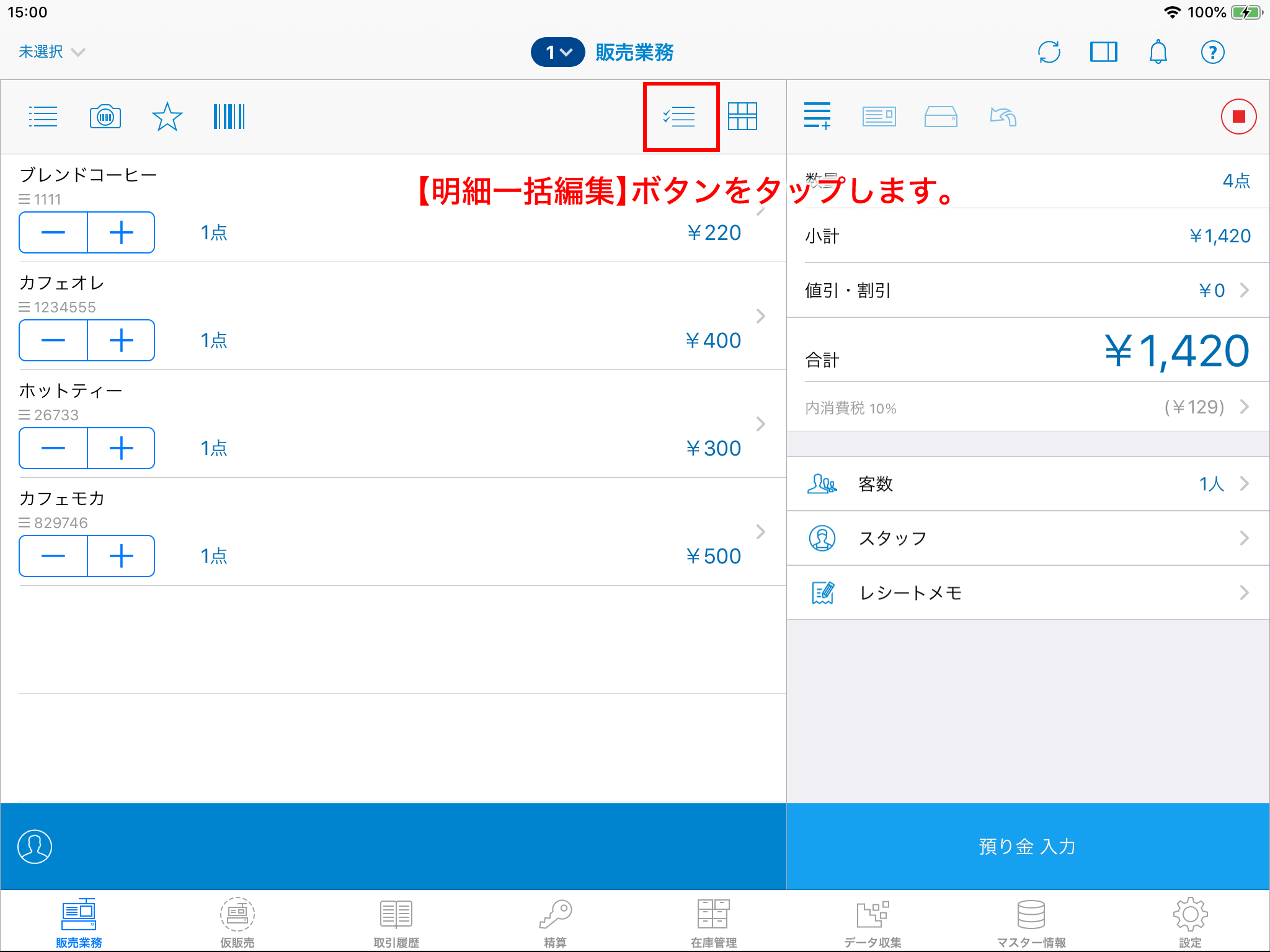Tap the 預り金 入力 button

coord(1027,847)
